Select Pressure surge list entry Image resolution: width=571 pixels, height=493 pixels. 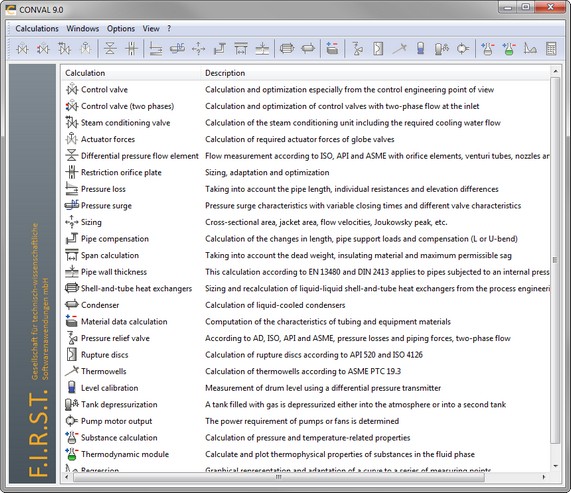(x=306, y=205)
